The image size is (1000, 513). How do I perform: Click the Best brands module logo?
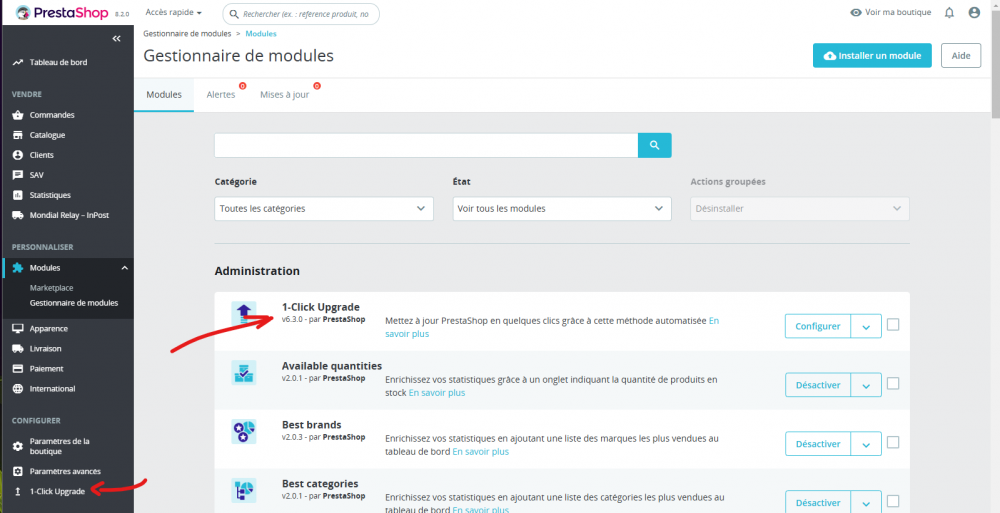244,431
